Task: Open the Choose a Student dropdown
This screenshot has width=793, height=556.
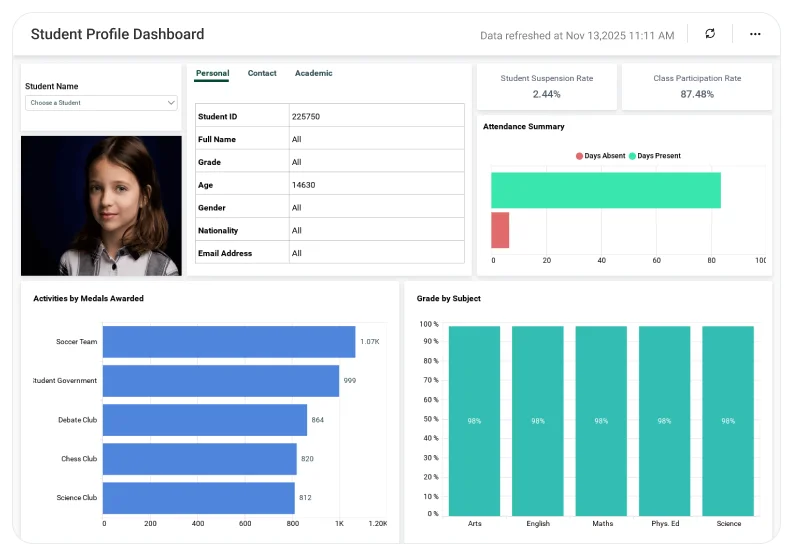Action: (x=101, y=103)
